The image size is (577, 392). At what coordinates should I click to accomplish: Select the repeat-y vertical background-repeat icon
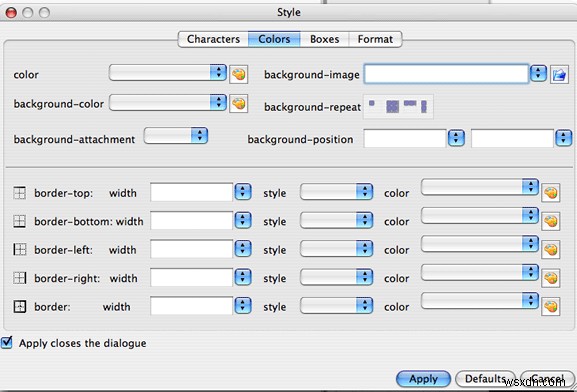click(x=424, y=107)
